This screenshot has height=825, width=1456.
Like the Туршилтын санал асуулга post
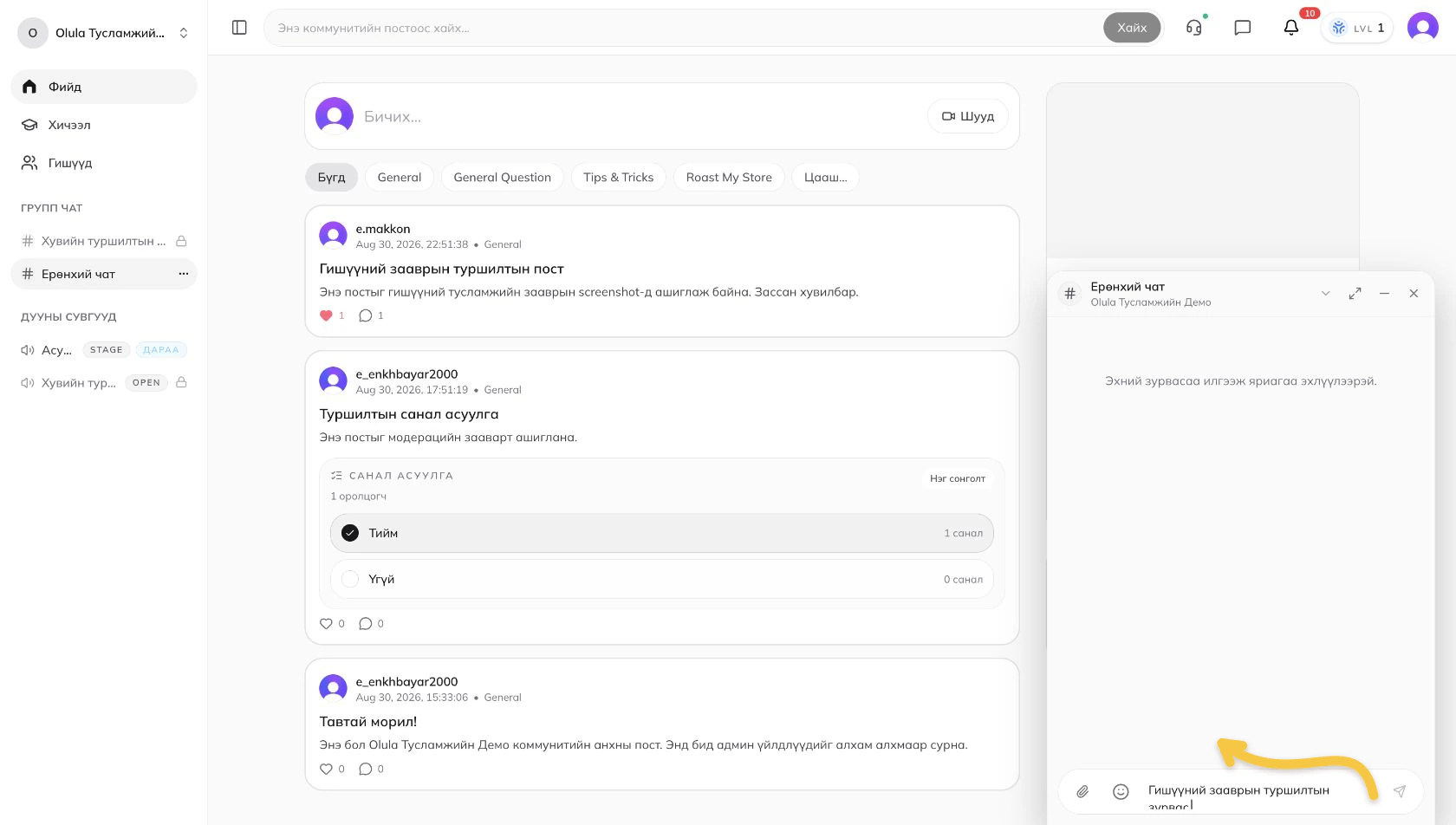[x=327, y=623]
